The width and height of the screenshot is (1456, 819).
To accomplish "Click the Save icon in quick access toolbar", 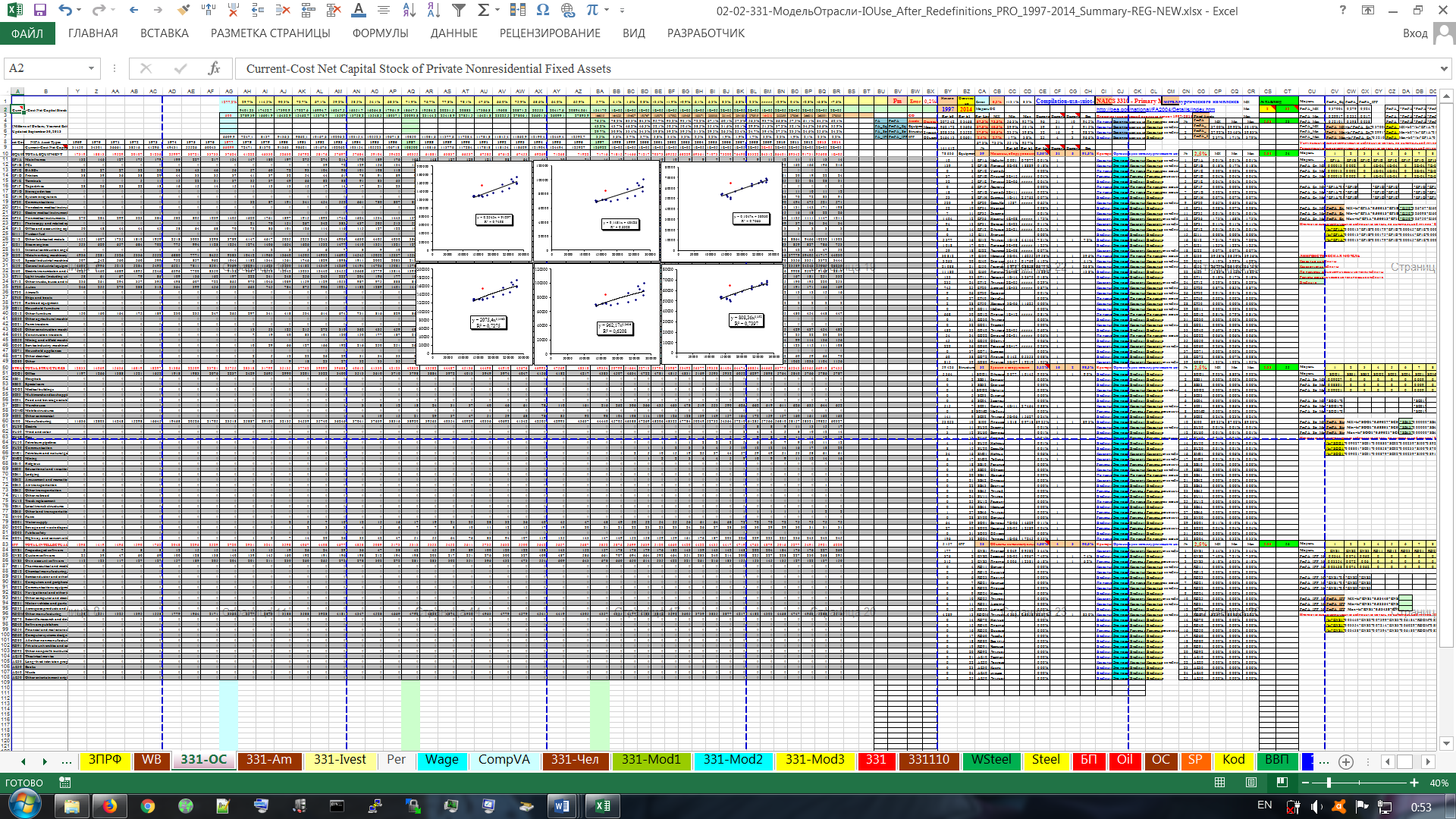I will point(40,11).
